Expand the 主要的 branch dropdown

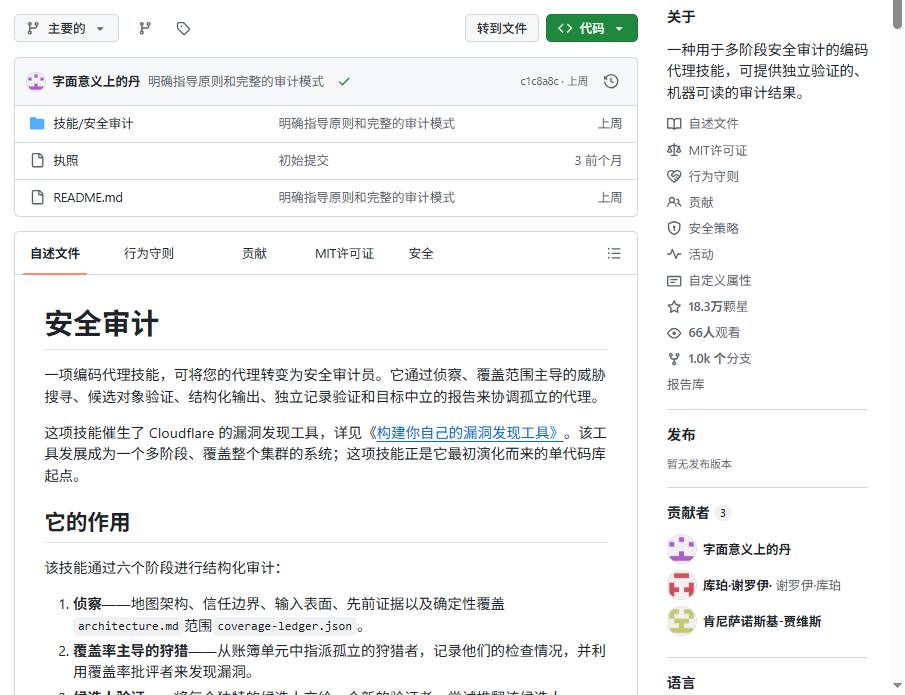tap(66, 28)
